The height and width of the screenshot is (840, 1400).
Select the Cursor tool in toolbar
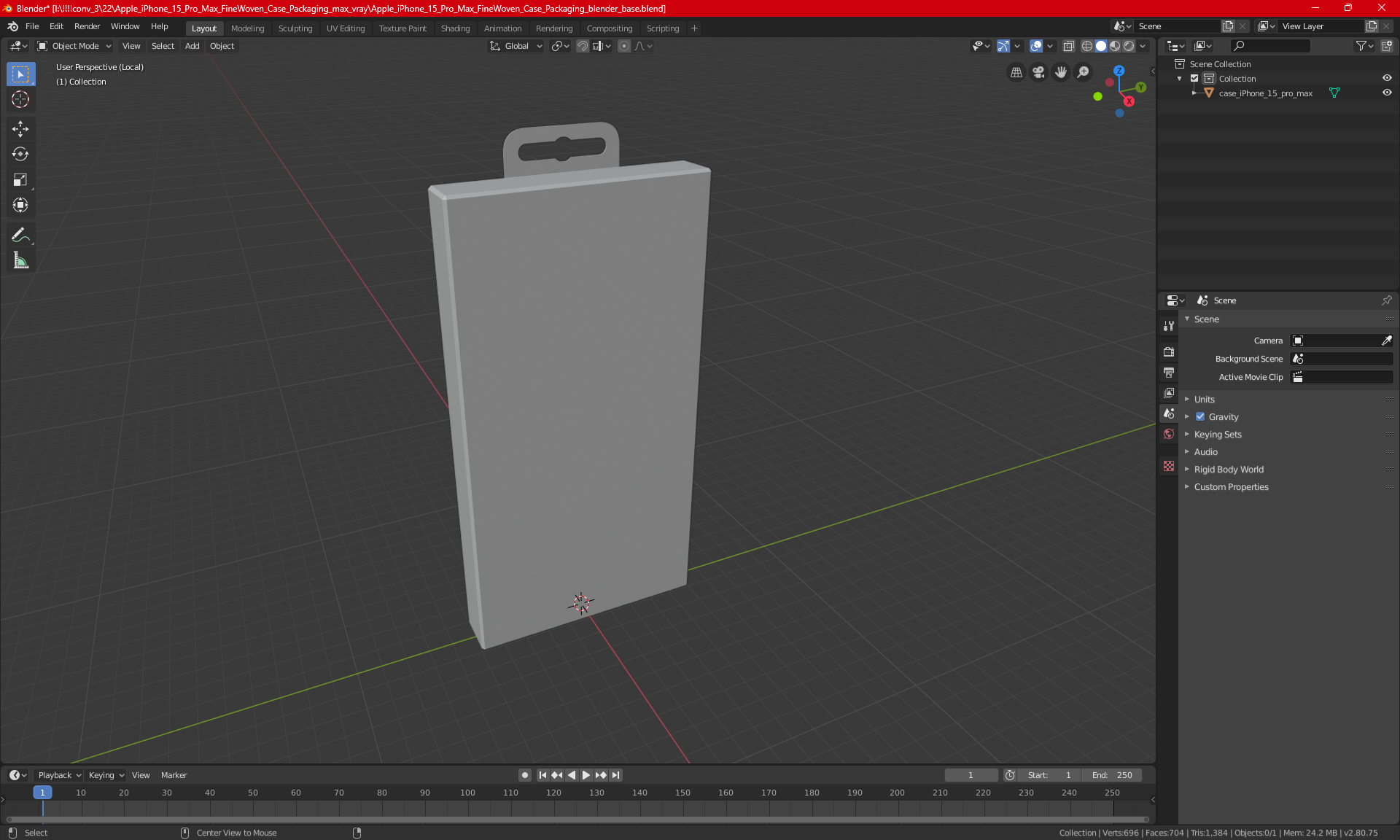[x=20, y=100]
